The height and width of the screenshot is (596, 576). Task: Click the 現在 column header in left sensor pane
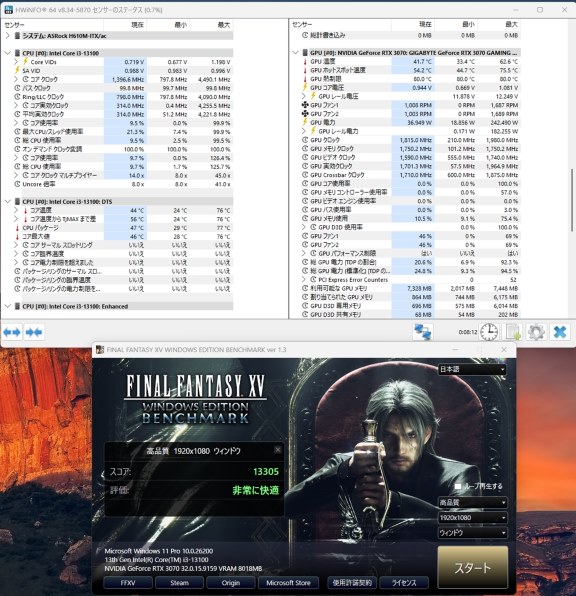[x=137, y=25]
